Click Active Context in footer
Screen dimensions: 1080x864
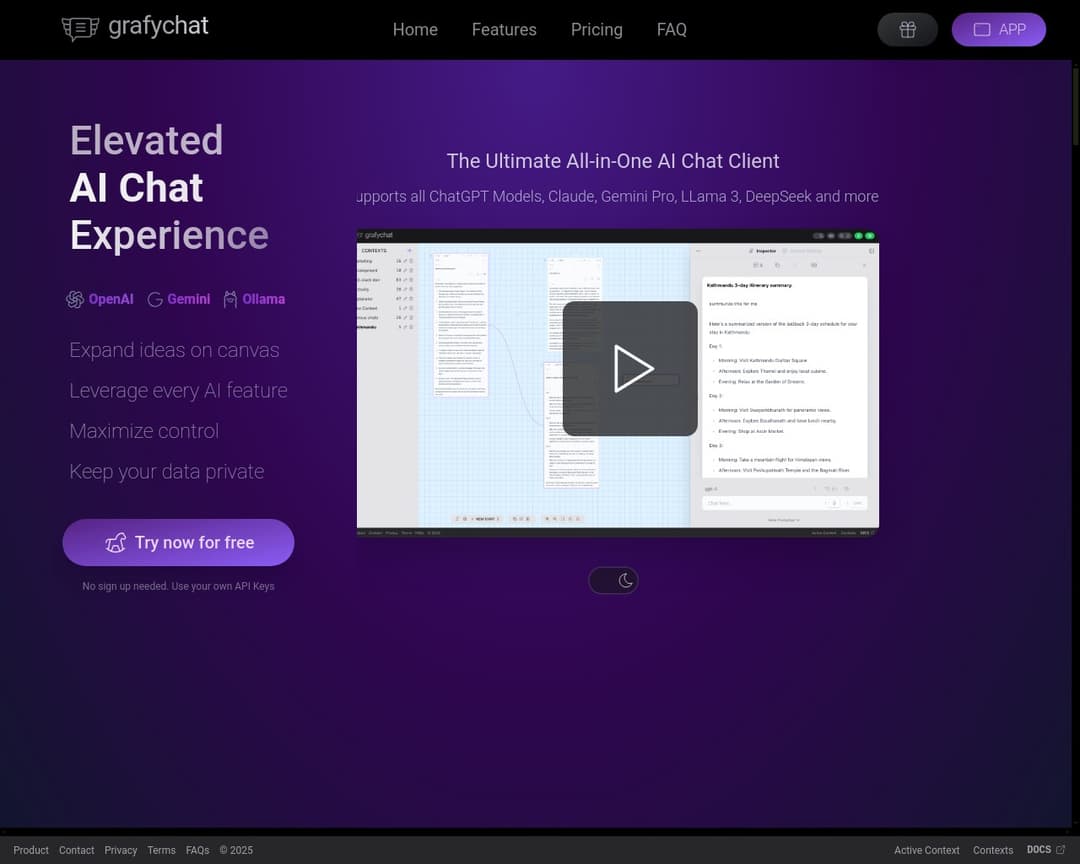926,850
